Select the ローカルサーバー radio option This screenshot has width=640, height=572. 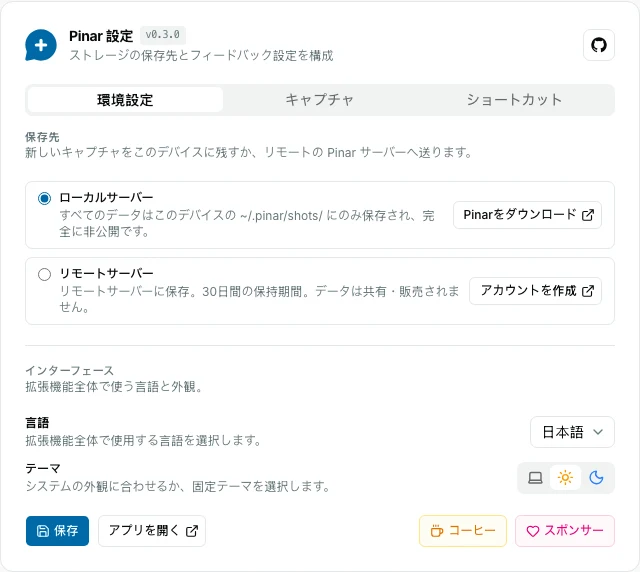tap(44, 198)
